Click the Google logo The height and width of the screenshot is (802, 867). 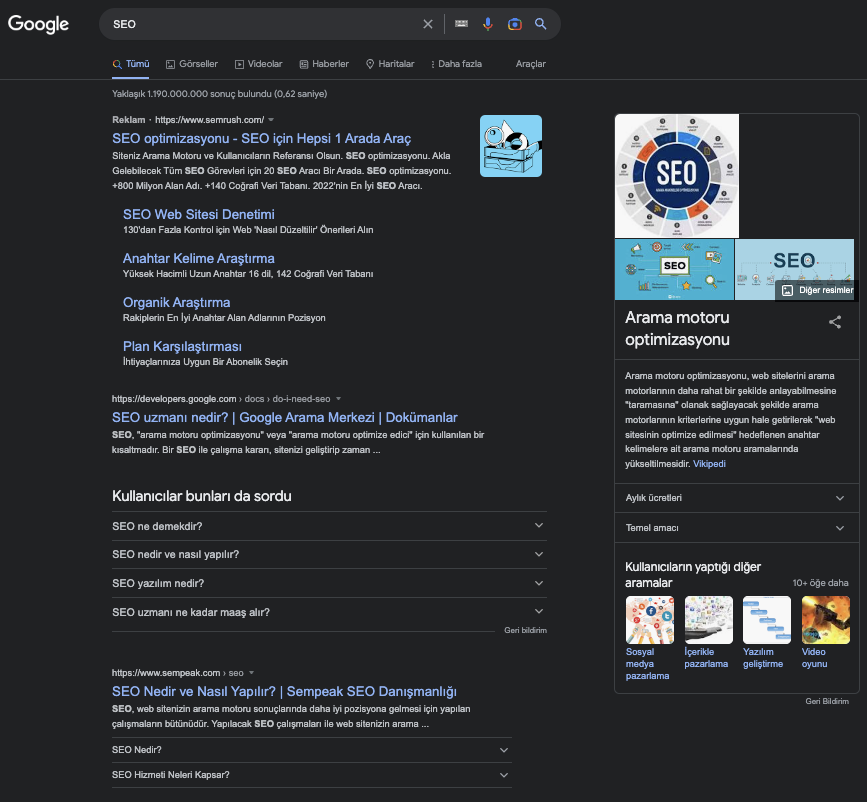coord(39,24)
